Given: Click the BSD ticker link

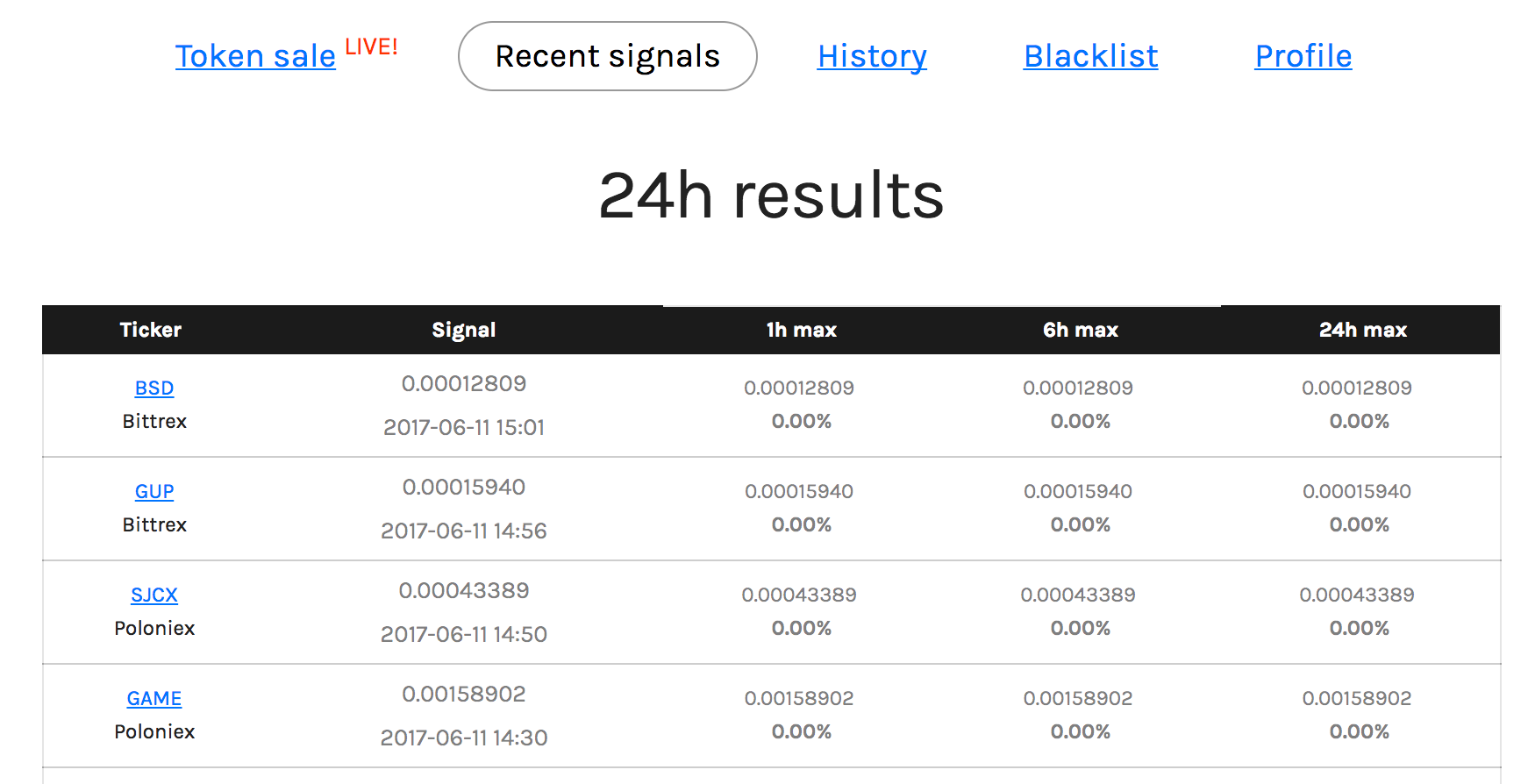Looking at the screenshot, I should click(154, 388).
